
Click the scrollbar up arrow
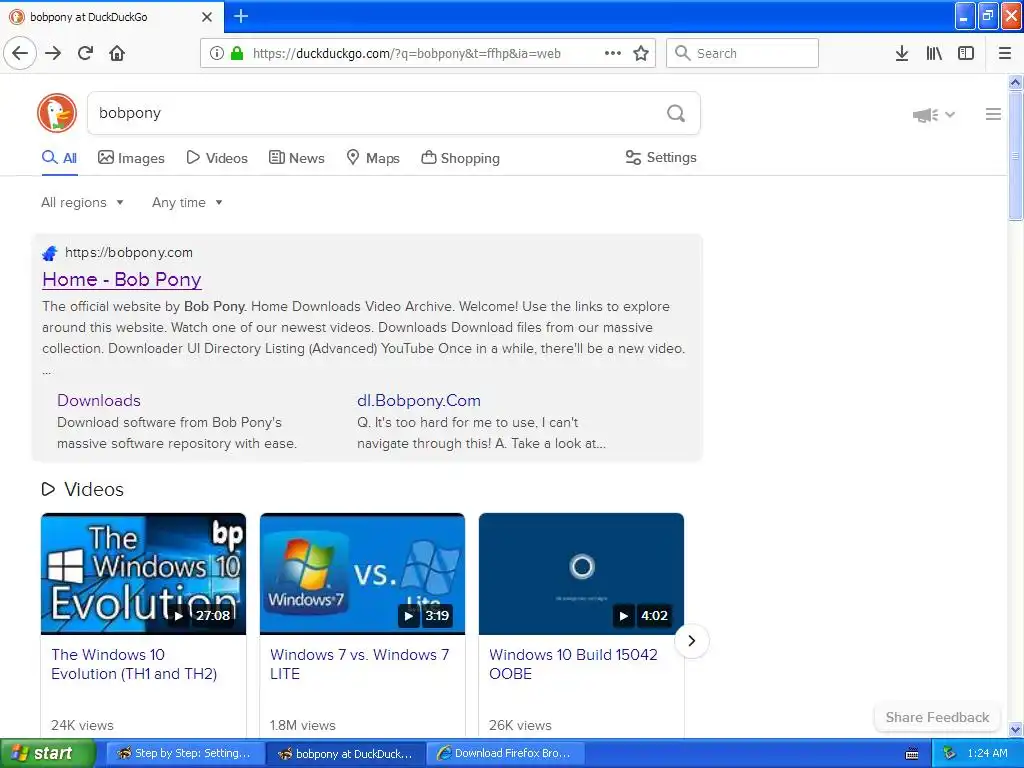(x=1015, y=82)
